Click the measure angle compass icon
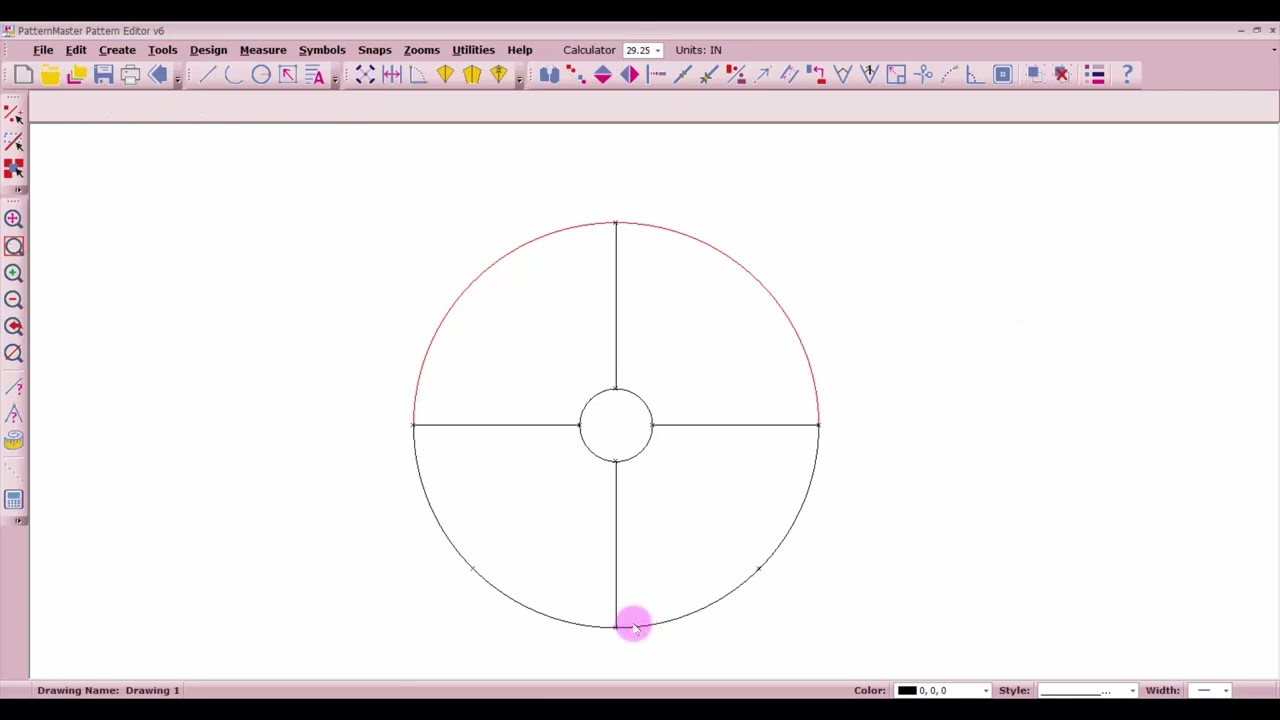 pyautogui.click(x=14, y=414)
